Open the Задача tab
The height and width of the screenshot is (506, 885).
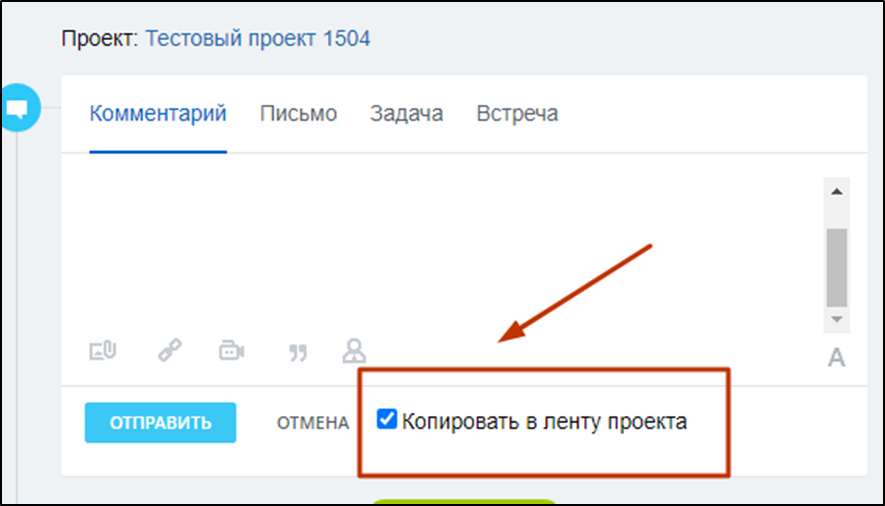tap(406, 113)
